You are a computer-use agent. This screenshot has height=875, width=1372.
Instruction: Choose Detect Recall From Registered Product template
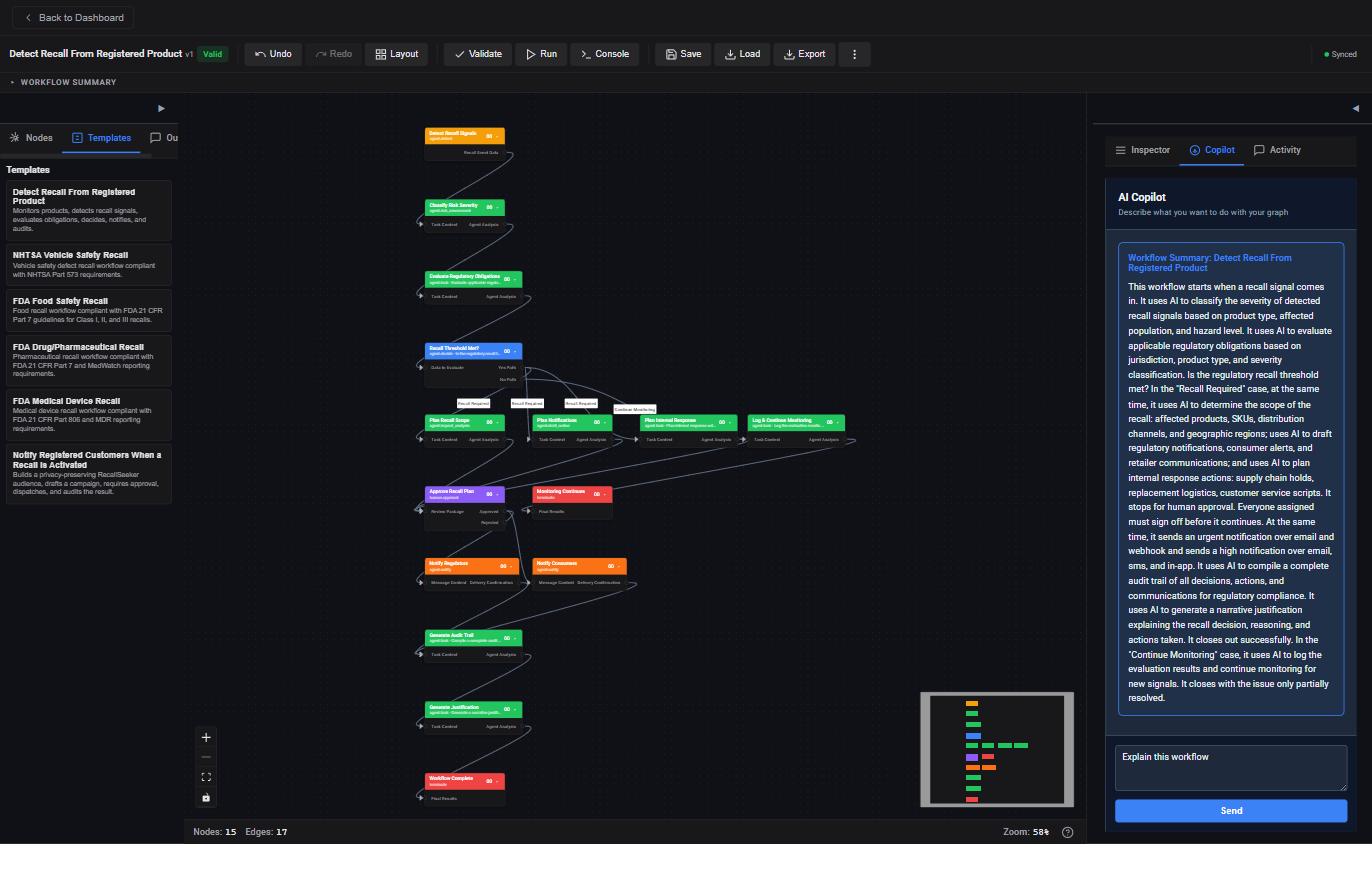[89, 209]
